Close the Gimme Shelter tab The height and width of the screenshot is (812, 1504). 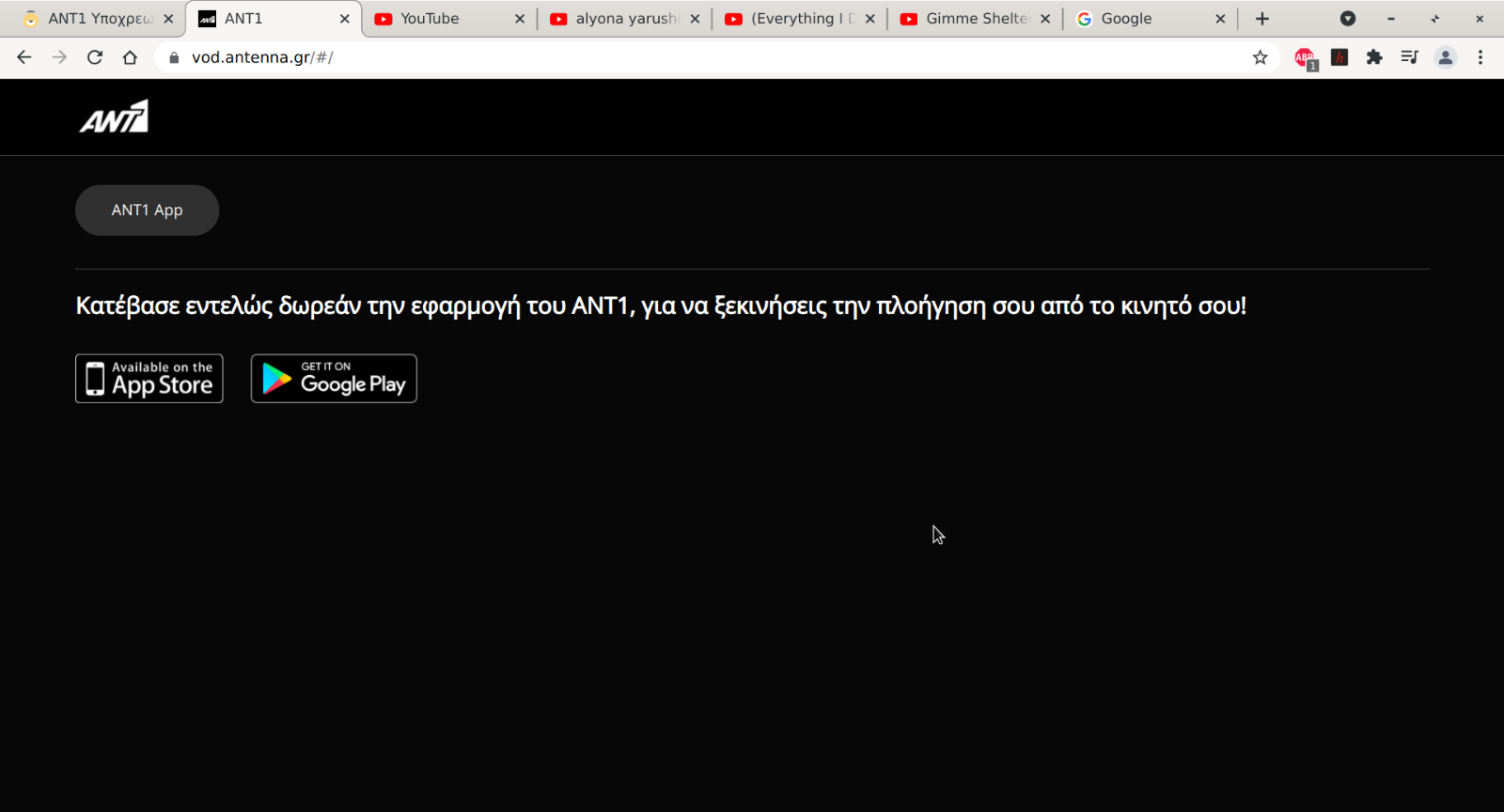pyautogui.click(x=1045, y=19)
